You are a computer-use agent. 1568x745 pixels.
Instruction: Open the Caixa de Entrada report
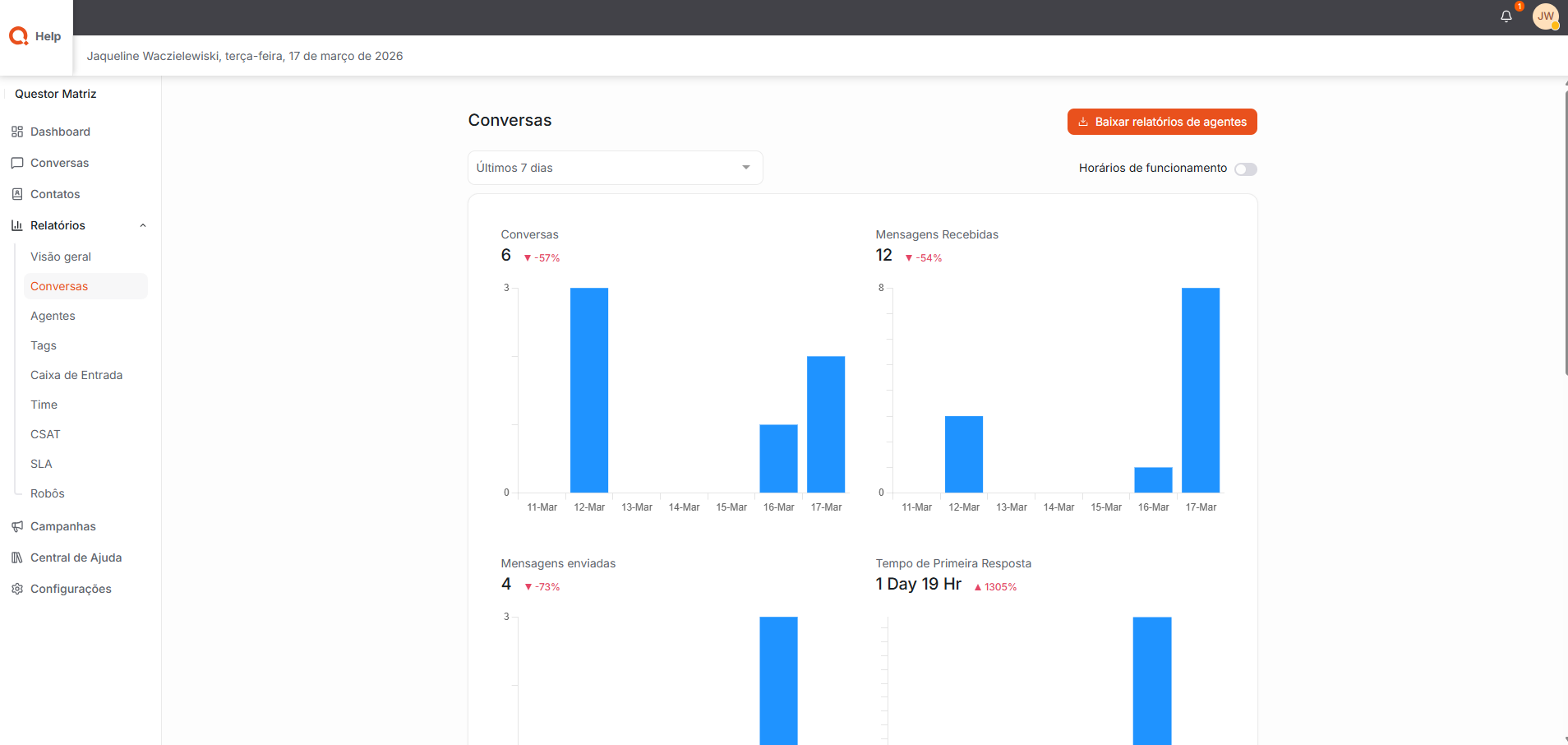click(x=76, y=375)
